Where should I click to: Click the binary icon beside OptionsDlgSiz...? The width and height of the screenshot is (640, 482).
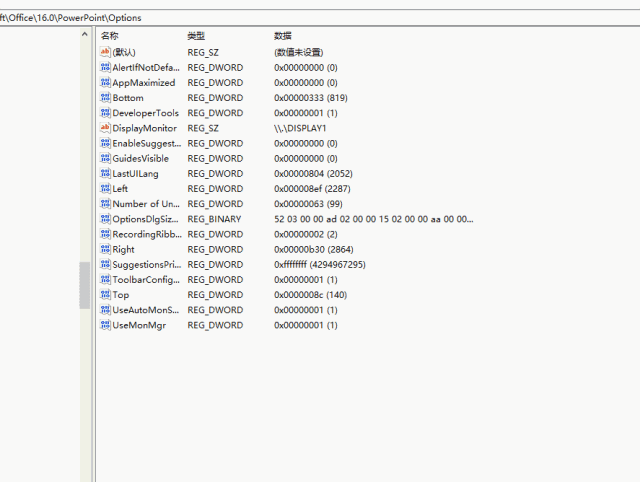point(105,219)
